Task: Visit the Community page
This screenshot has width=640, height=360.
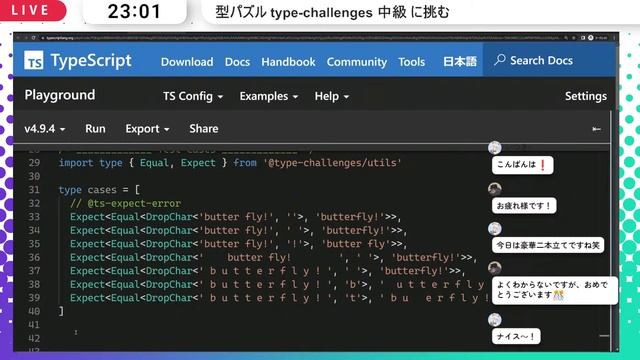Action: [357, 62]
